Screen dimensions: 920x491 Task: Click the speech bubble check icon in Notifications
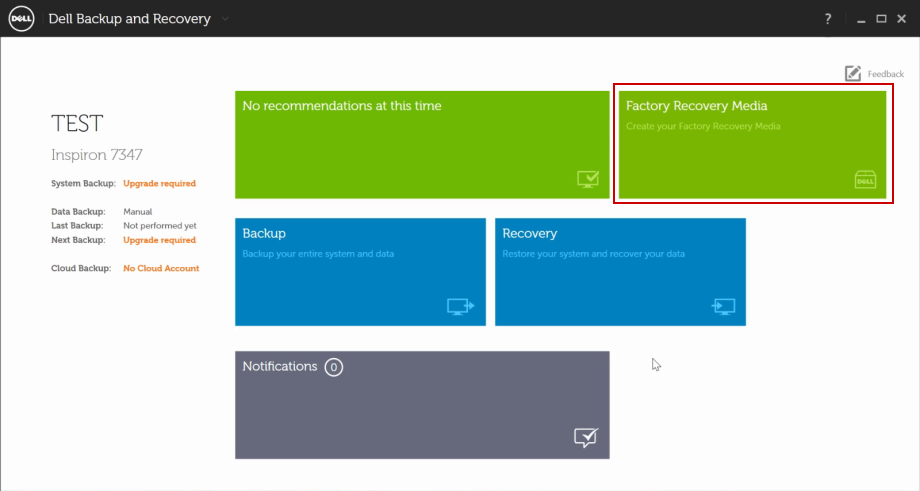586,438
